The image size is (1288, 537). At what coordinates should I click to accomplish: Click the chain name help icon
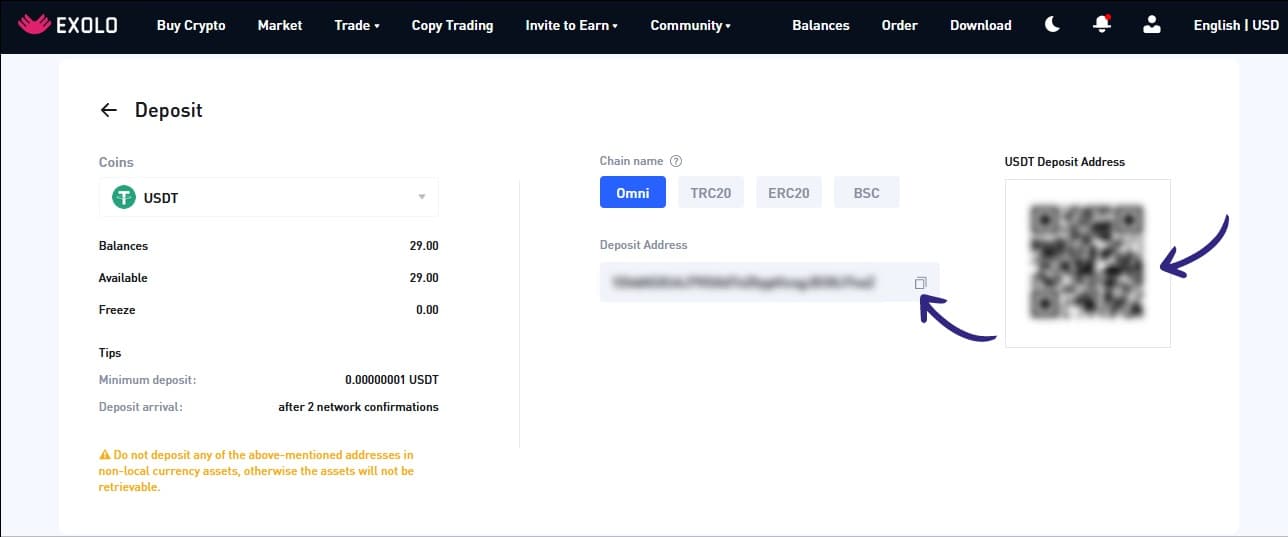pyautogui.click(x=676, y=161)
